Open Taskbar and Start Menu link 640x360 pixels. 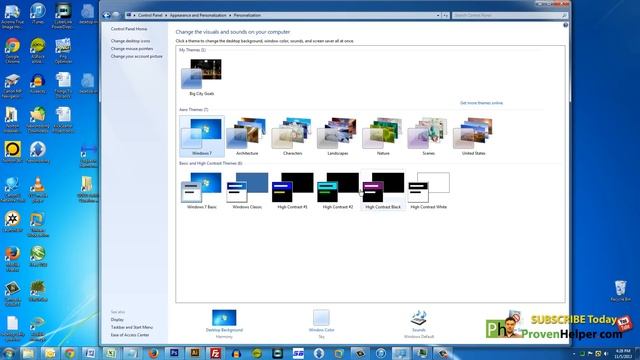tap(132, 327)
